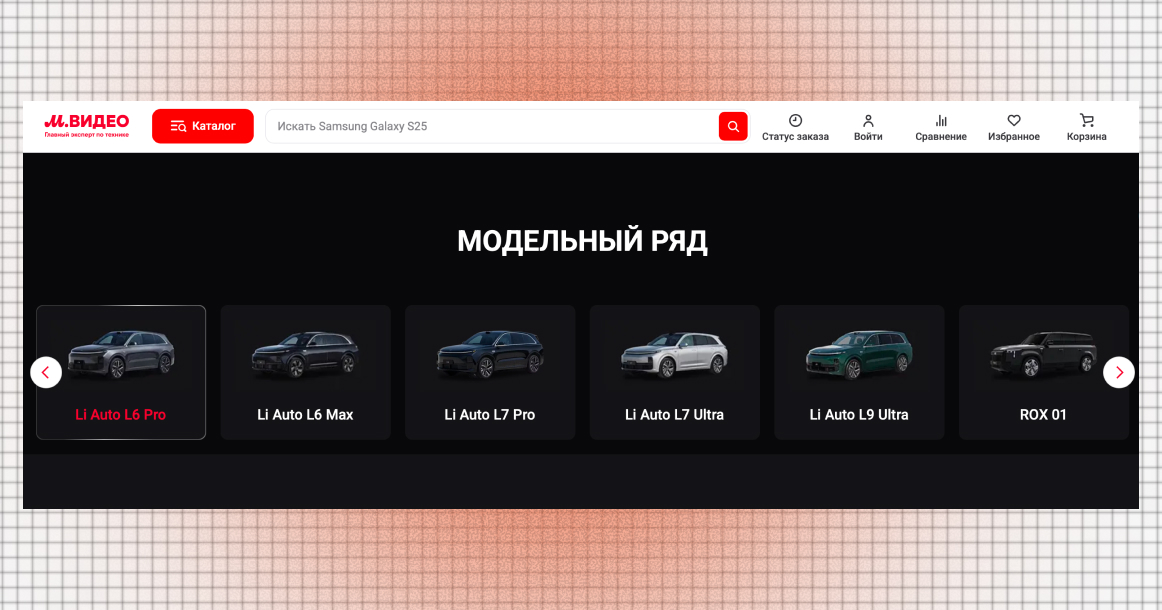Screen dimensions: 1162x610
Task: Select the Li Auto L9 Ultra label
Action: point(859,414)
